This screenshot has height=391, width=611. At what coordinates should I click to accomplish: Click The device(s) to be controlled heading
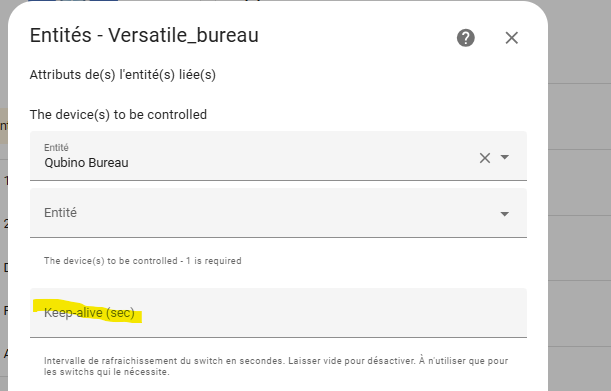(x=118, y=115)
